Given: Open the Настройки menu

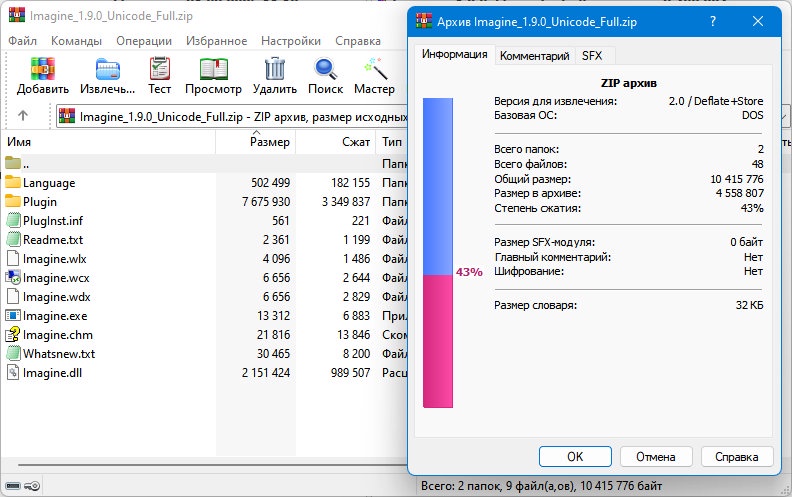Looking at the screenshot, I should [291, 41].
